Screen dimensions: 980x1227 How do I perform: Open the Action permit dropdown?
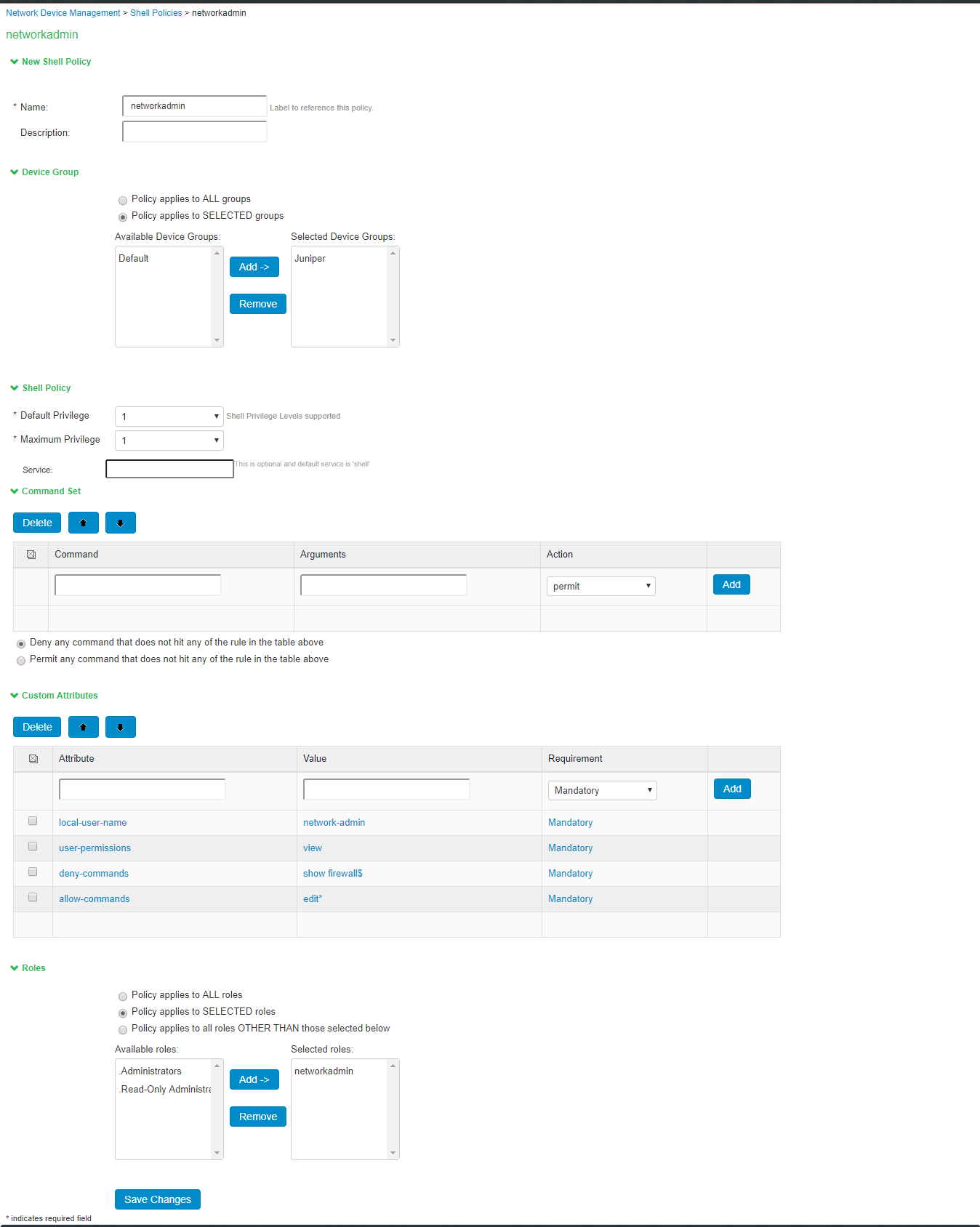coord(601,587)
